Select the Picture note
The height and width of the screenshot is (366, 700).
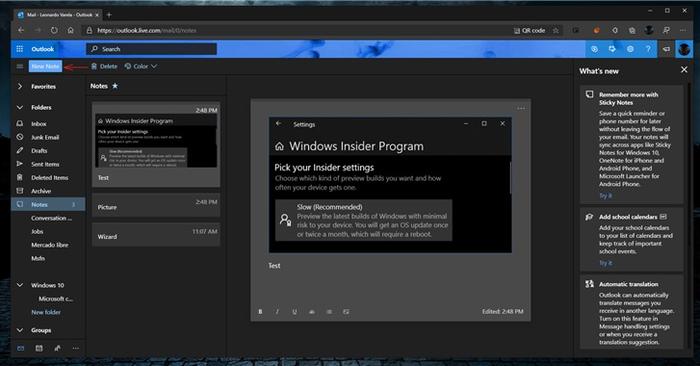[x=156, y=205]
